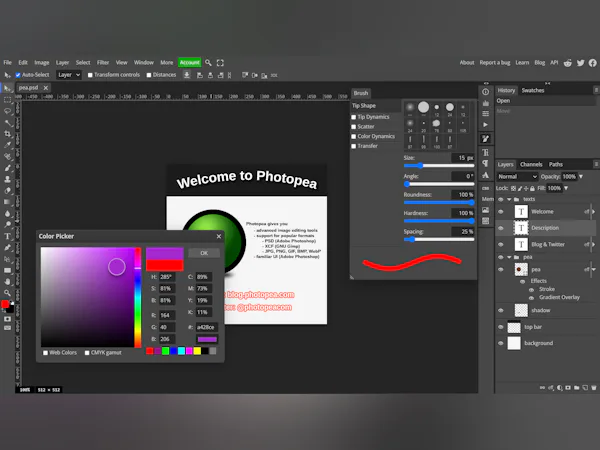The image size is (600, 450).
Task: Open the About link
Action: tap(467, 63)
